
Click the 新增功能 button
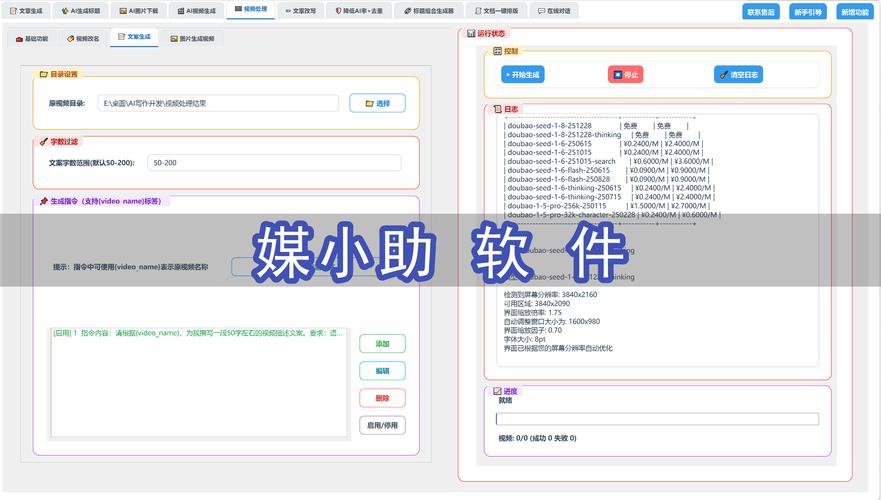(x=854, y=12)
